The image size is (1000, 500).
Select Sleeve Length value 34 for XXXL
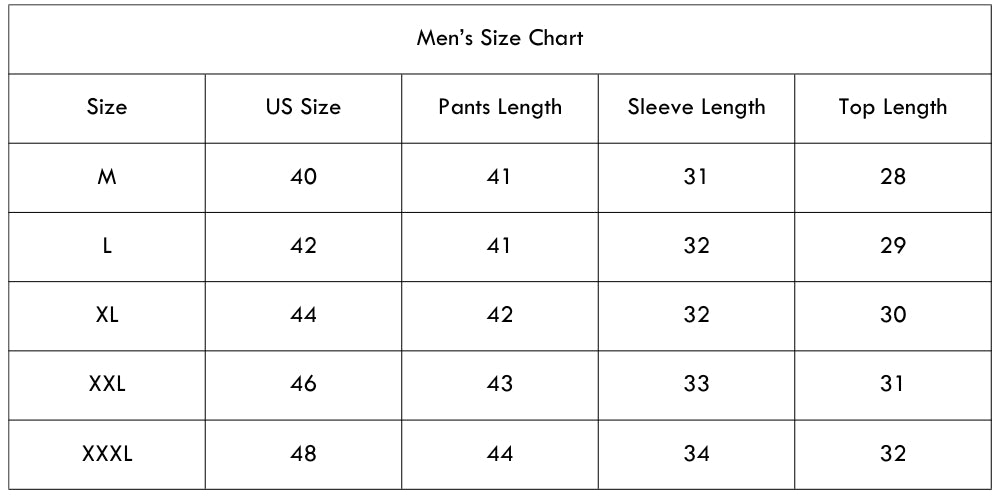pos(696,454)
